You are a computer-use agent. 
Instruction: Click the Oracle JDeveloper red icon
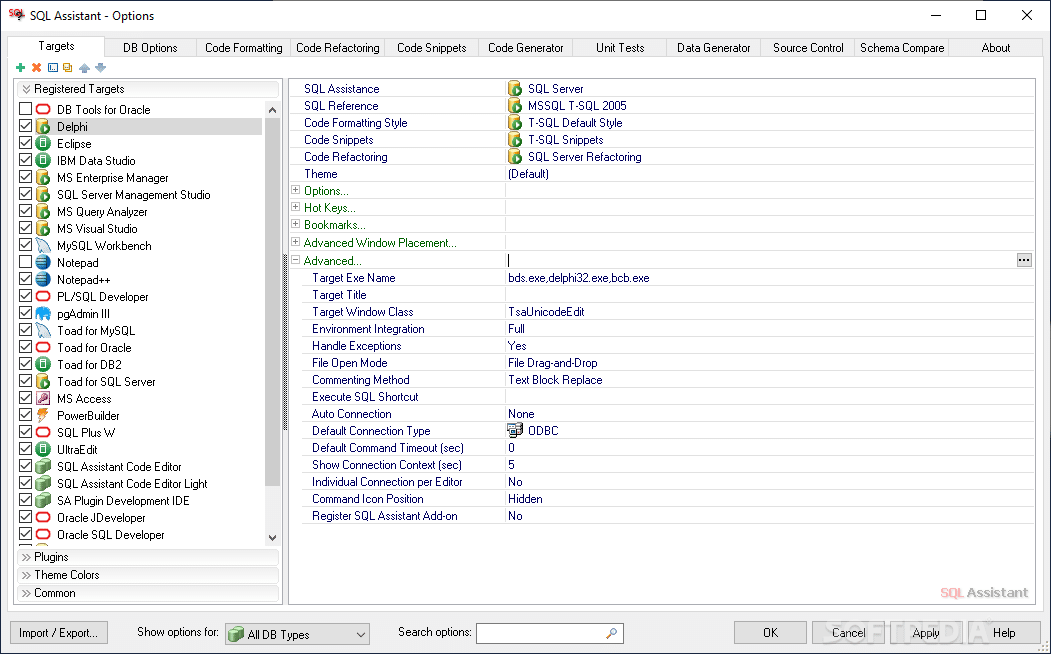click(43, 517)
